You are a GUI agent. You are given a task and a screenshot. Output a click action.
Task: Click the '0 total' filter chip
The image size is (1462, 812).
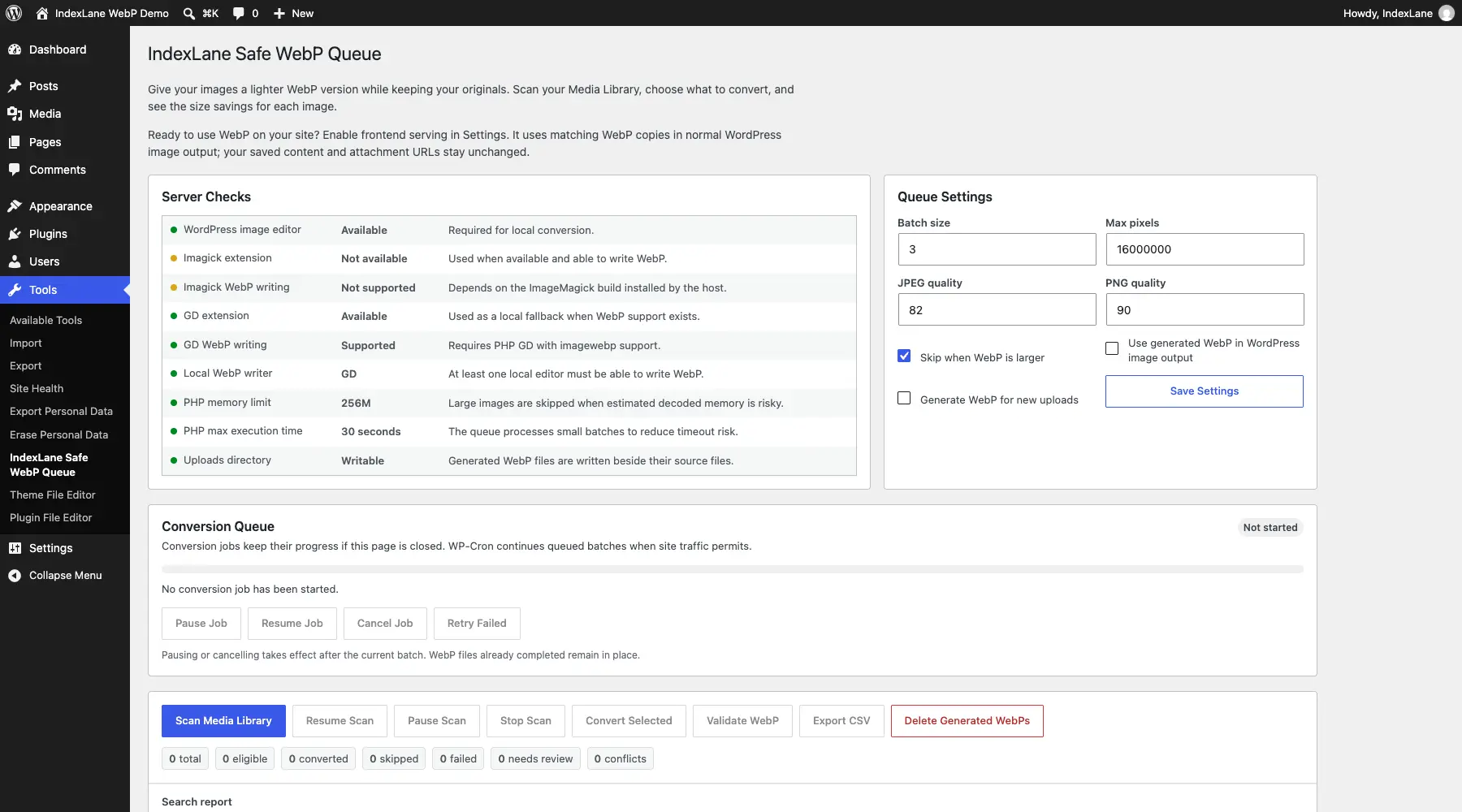click(x=185, y=758)
